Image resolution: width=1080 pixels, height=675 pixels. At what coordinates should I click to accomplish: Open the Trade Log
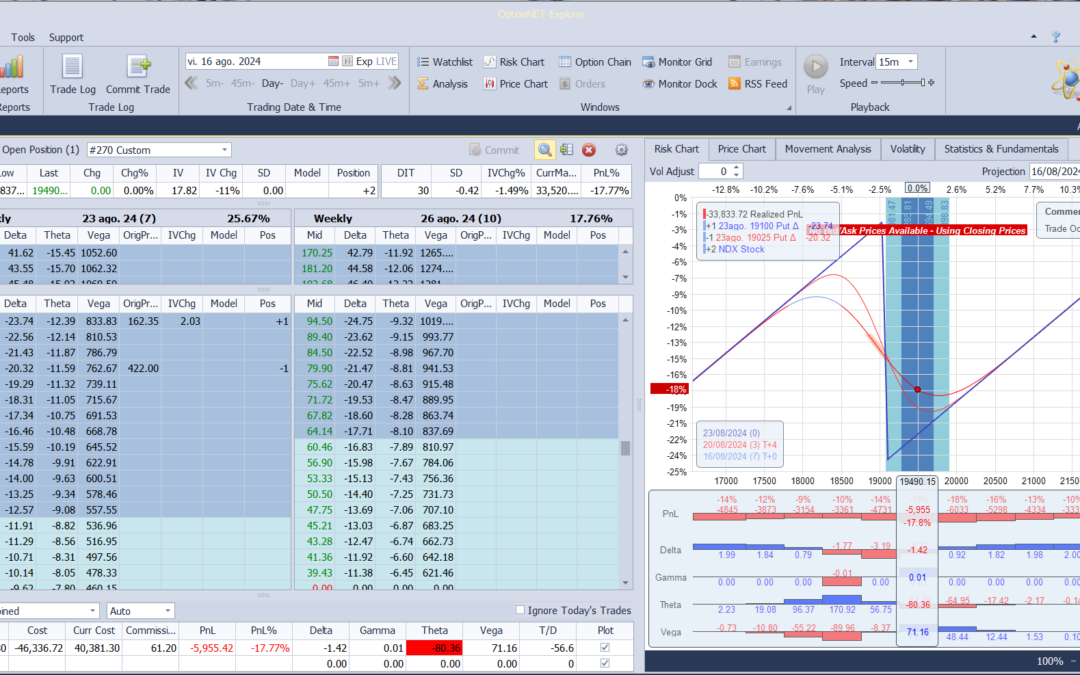(72, 74)
